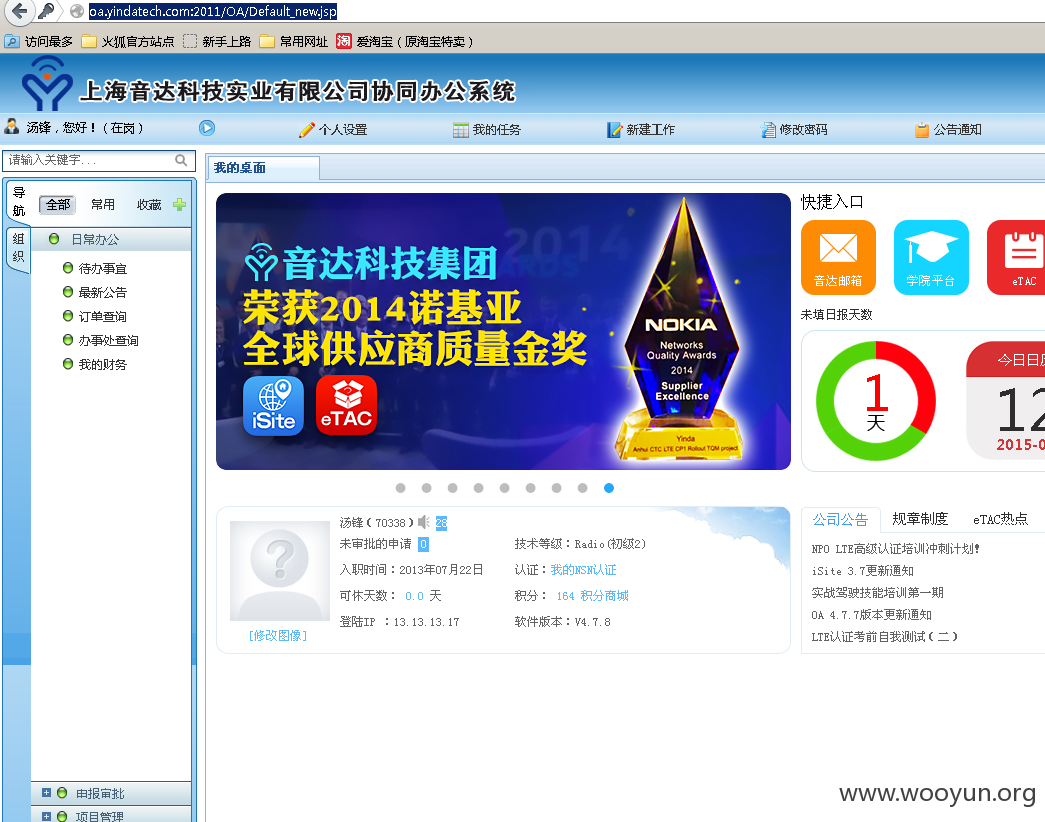The image size is (1045, 822).
Task: Select the 常用 navigation filter
Action: pyautogui.click(x=103, y=205)
